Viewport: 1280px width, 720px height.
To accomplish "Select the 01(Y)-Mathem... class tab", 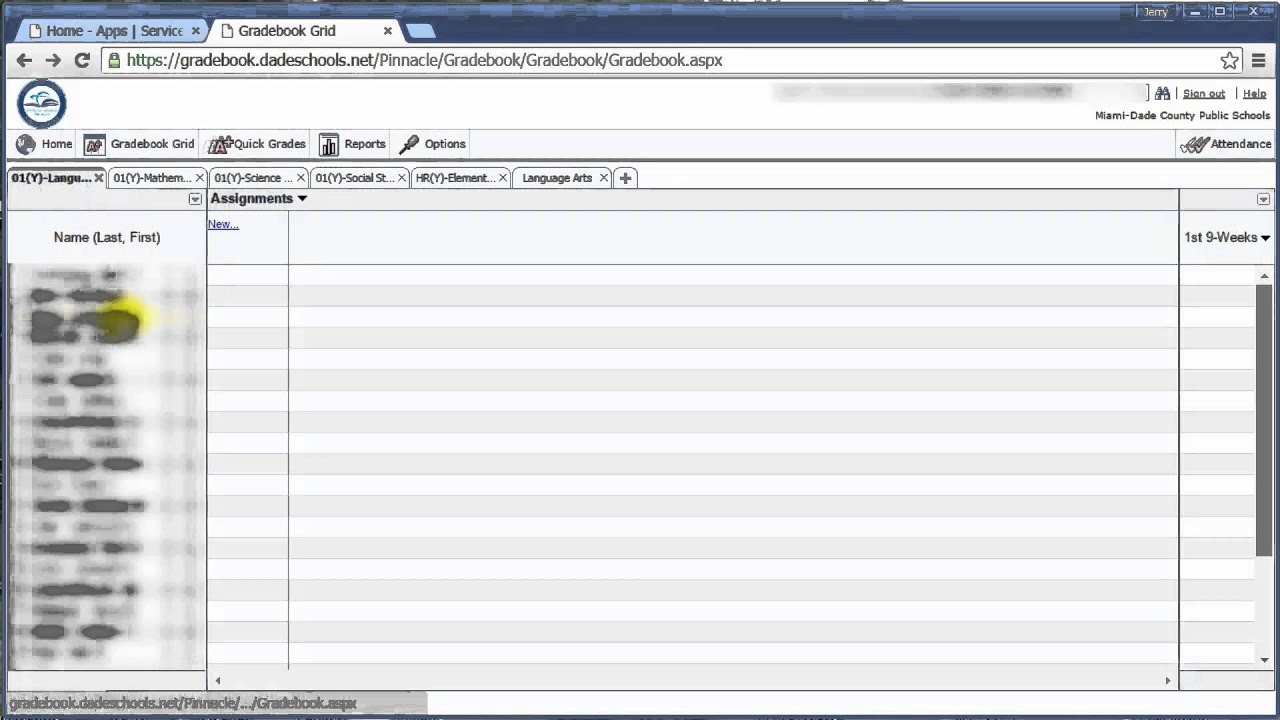I will coord(152,178).
